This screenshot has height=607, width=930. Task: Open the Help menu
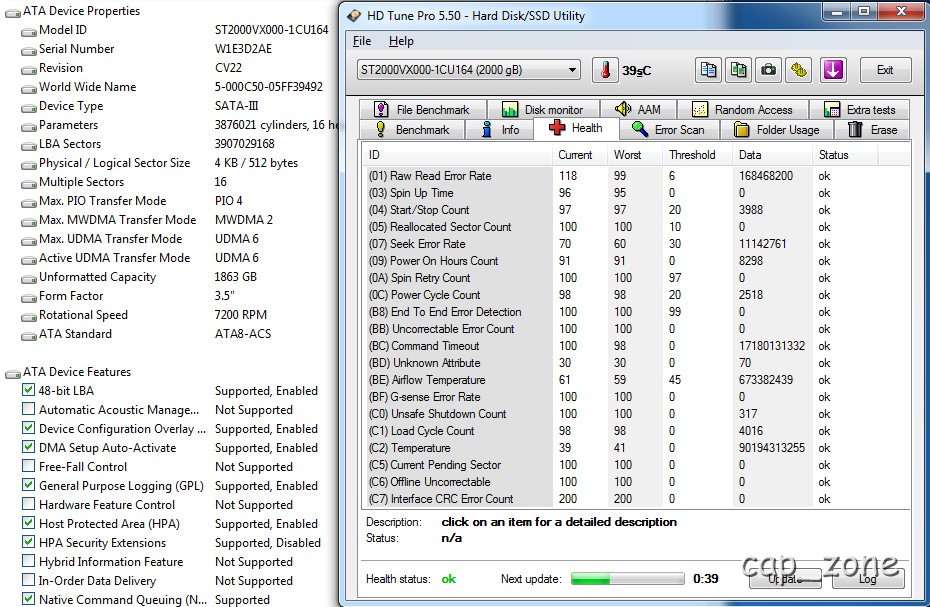click(401, 41)
